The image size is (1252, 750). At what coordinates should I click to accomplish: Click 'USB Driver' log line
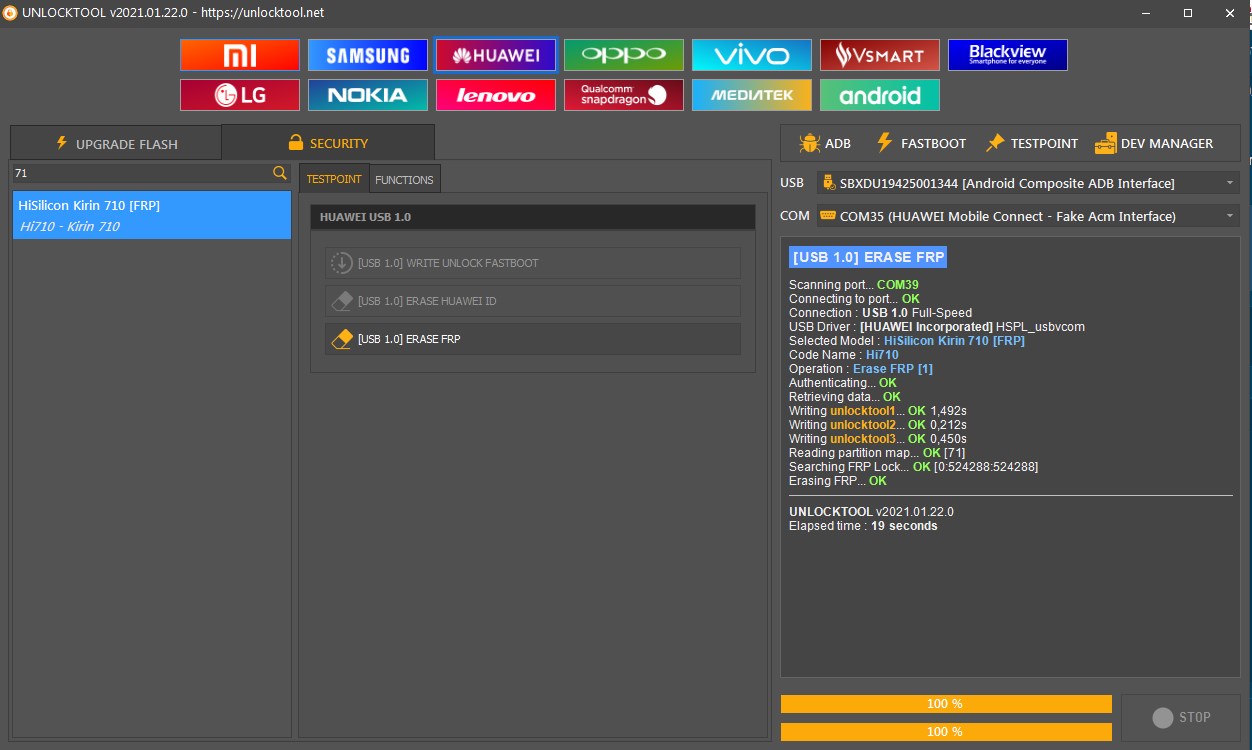[937, 327]
